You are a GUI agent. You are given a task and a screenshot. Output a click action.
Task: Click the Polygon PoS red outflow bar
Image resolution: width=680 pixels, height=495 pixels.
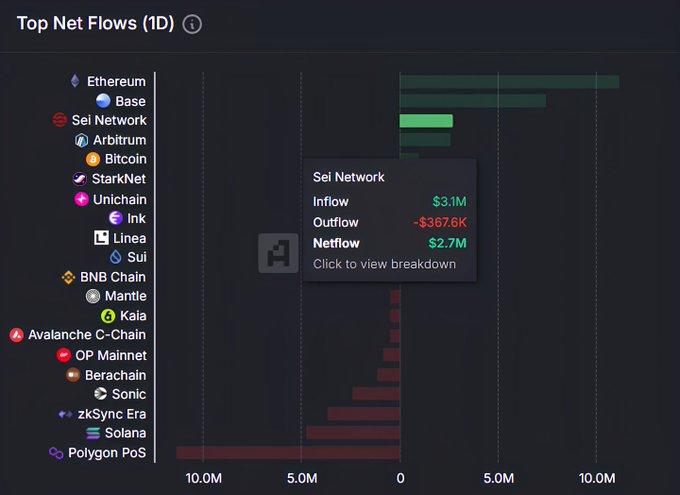pos(288,452)
